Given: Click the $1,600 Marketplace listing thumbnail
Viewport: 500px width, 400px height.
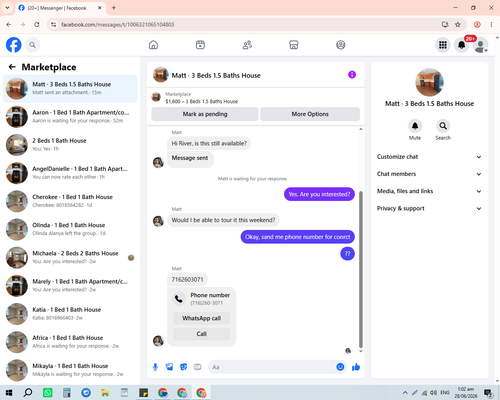Looking at the screenshot, I should (x=156, y=97).
